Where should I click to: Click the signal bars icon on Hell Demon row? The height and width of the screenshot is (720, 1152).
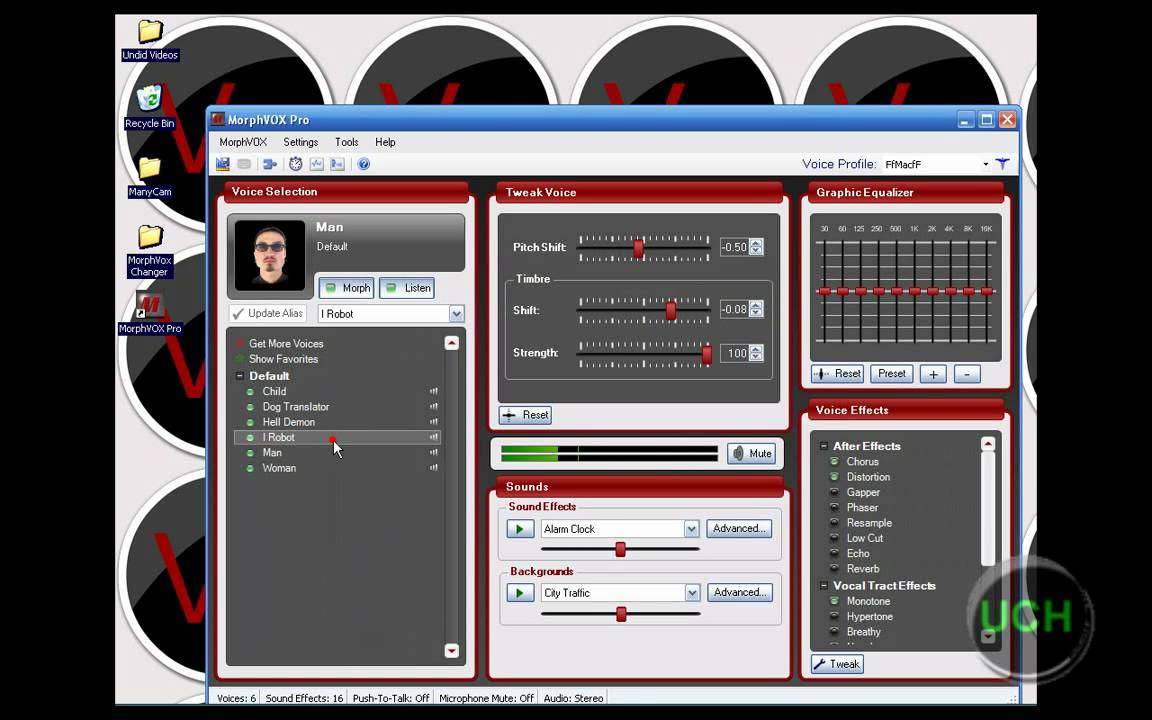click(x=433, y=422)
